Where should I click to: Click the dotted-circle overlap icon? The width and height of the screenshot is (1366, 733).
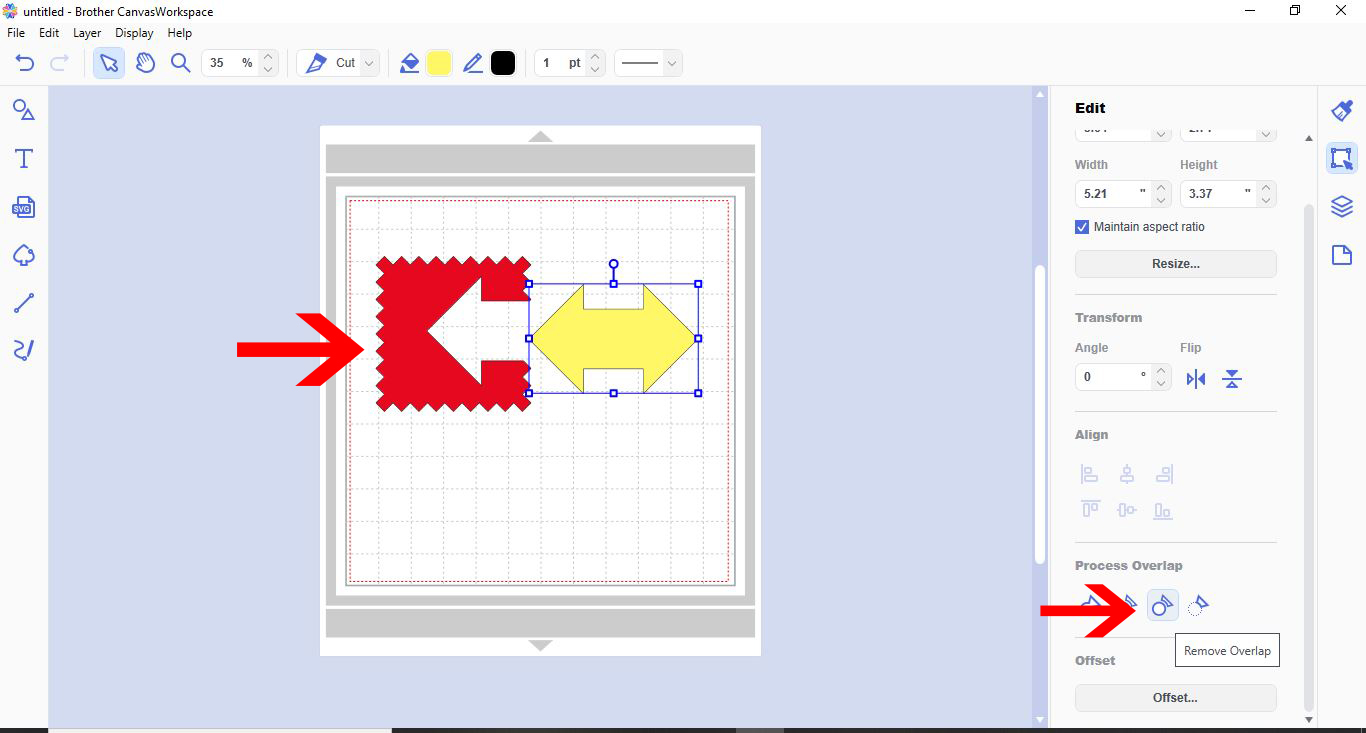point(1198,604)
